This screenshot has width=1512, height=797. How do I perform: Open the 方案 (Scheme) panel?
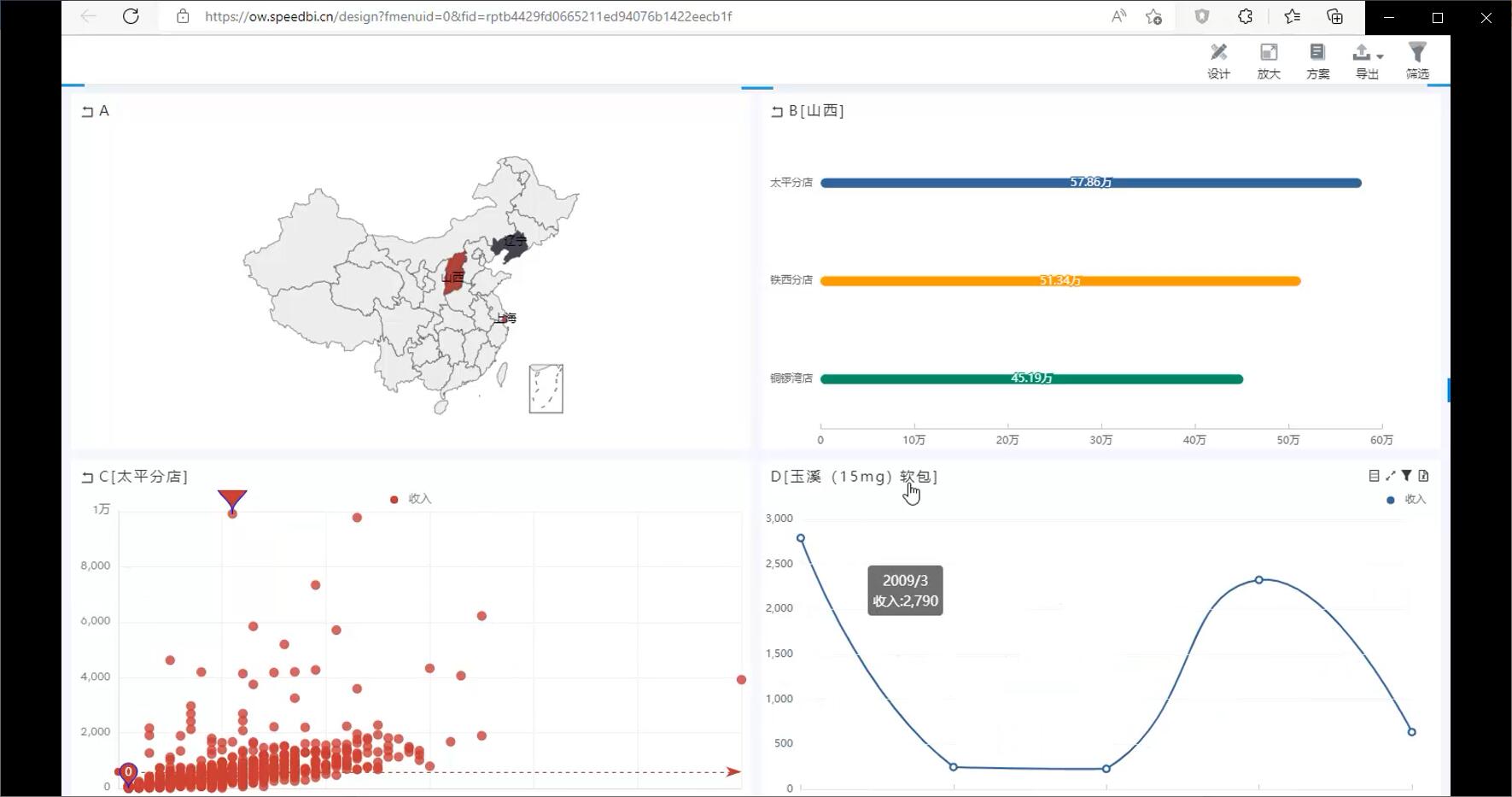[1317, 62]
